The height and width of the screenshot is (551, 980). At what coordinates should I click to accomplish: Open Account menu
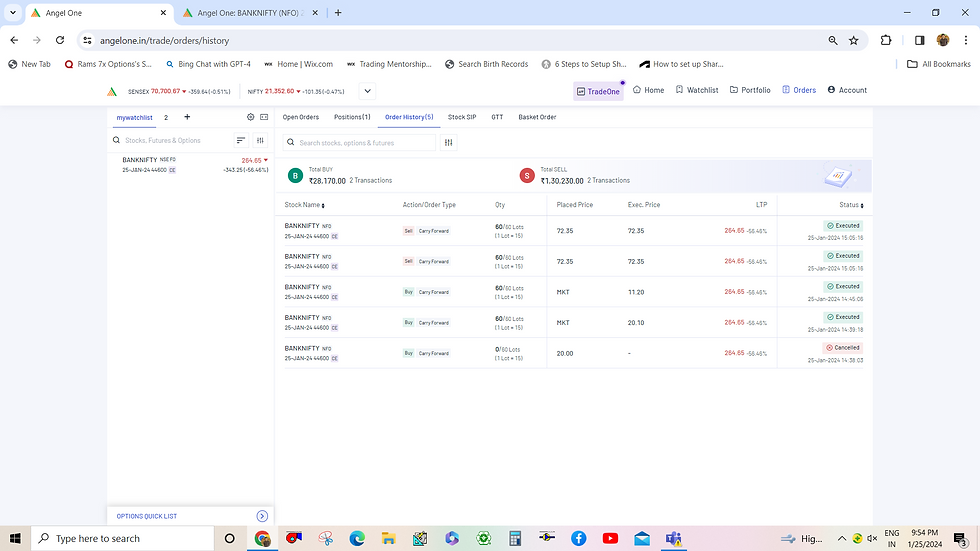848,90
